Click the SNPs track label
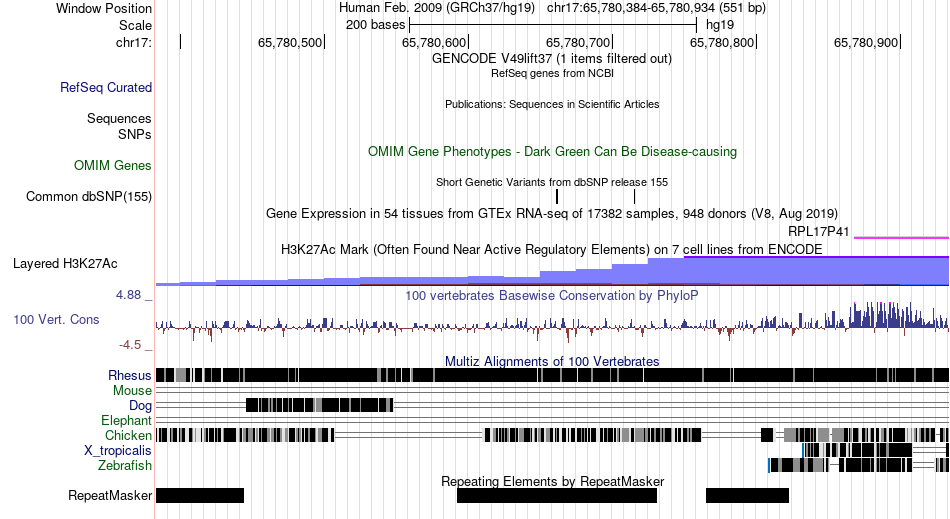Screen dimensions: 950x519 tap(135, 134)
